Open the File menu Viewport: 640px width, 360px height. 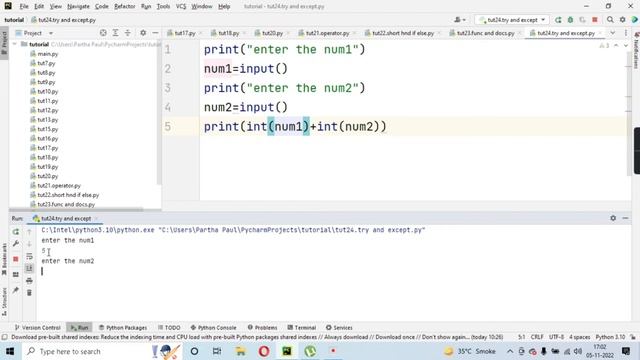pyautogui.click(x=24, y=7)
